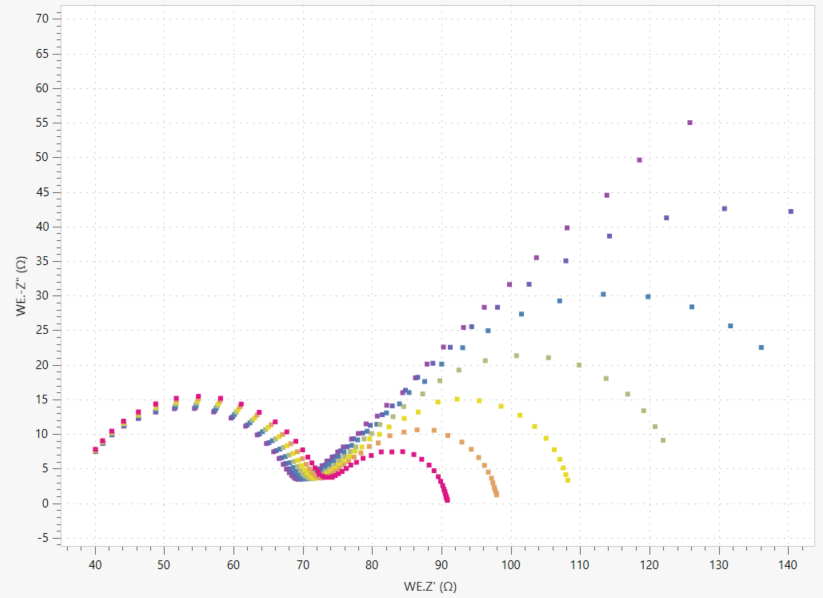Click the last yellow point ending the yellow arc

tap(568, 480)
